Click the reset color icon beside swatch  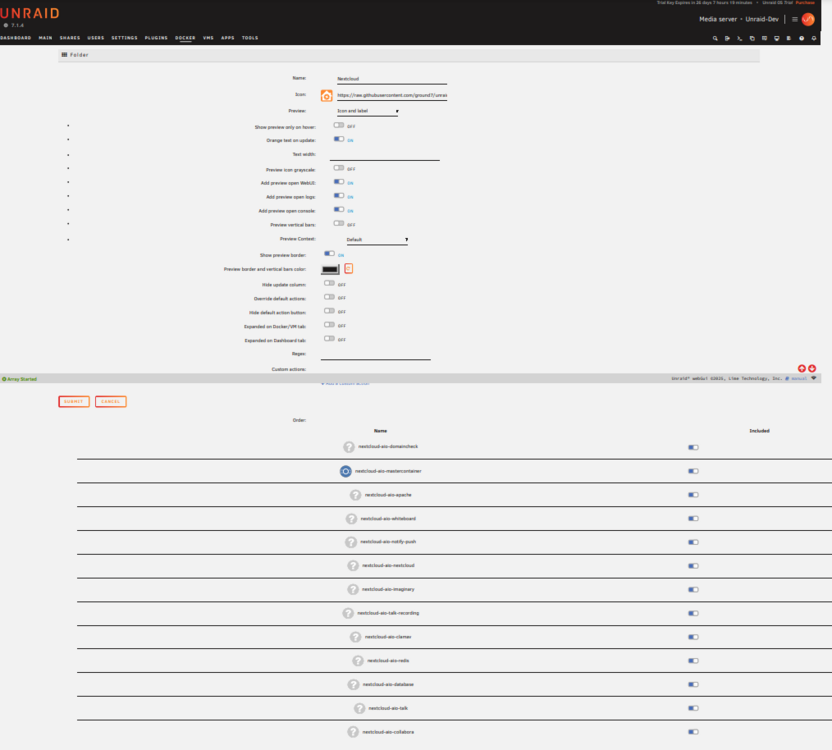point(349,269)
